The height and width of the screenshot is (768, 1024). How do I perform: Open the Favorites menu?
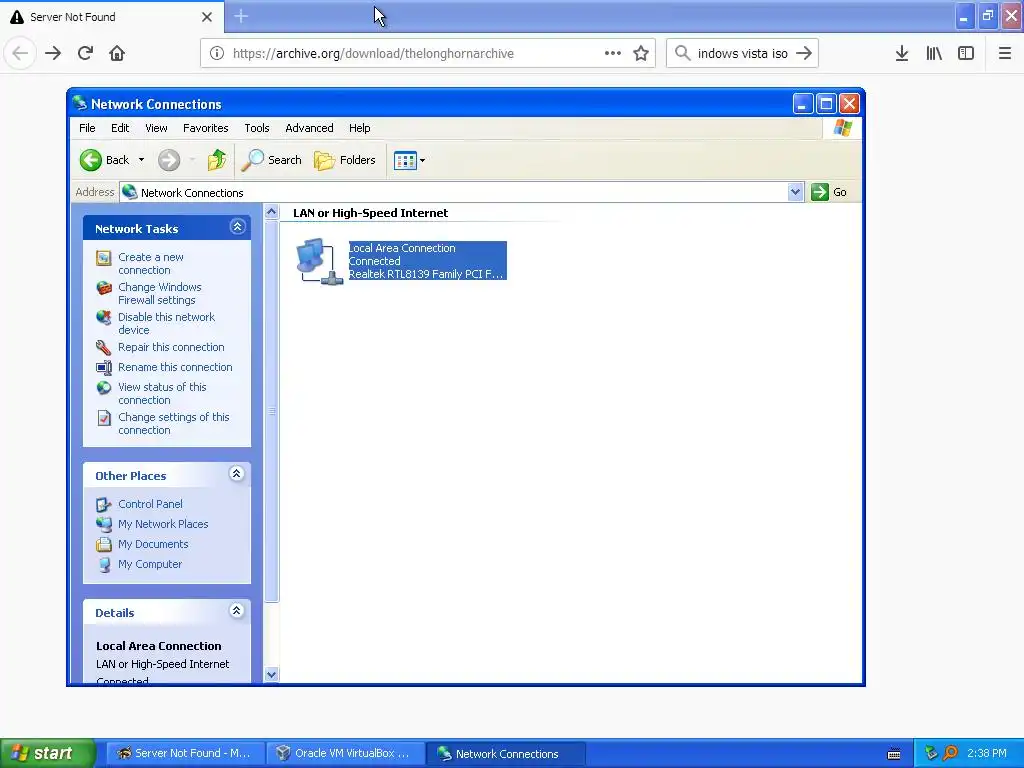click(x=206, y=128)
